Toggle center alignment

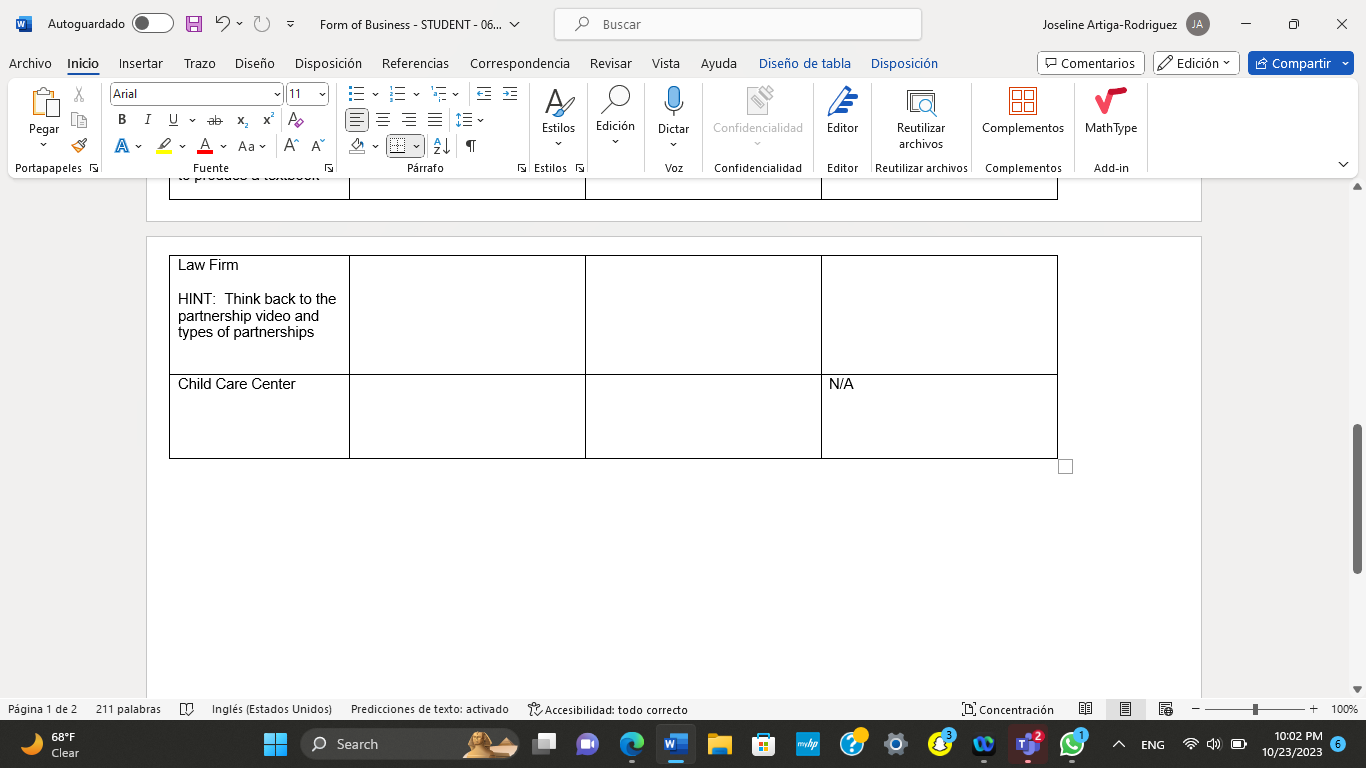pyautogui.click(x=383, y=120)
